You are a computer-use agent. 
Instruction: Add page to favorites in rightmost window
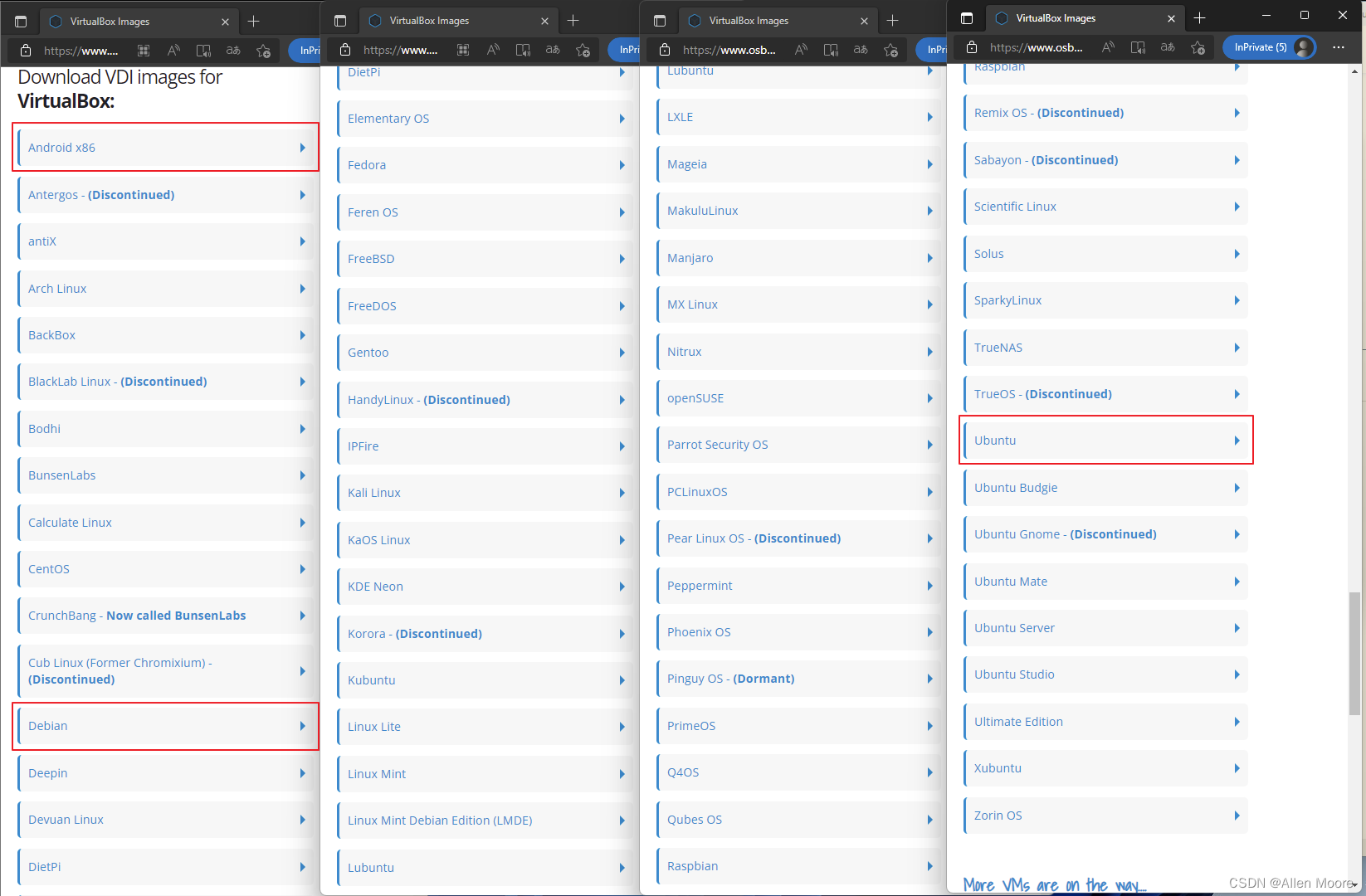(1198, 47)
